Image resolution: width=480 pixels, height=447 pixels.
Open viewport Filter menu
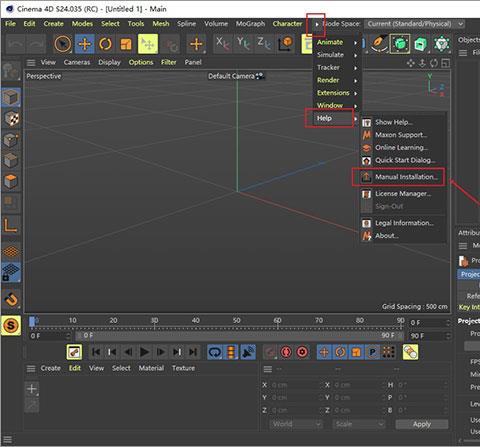(168, 62)
